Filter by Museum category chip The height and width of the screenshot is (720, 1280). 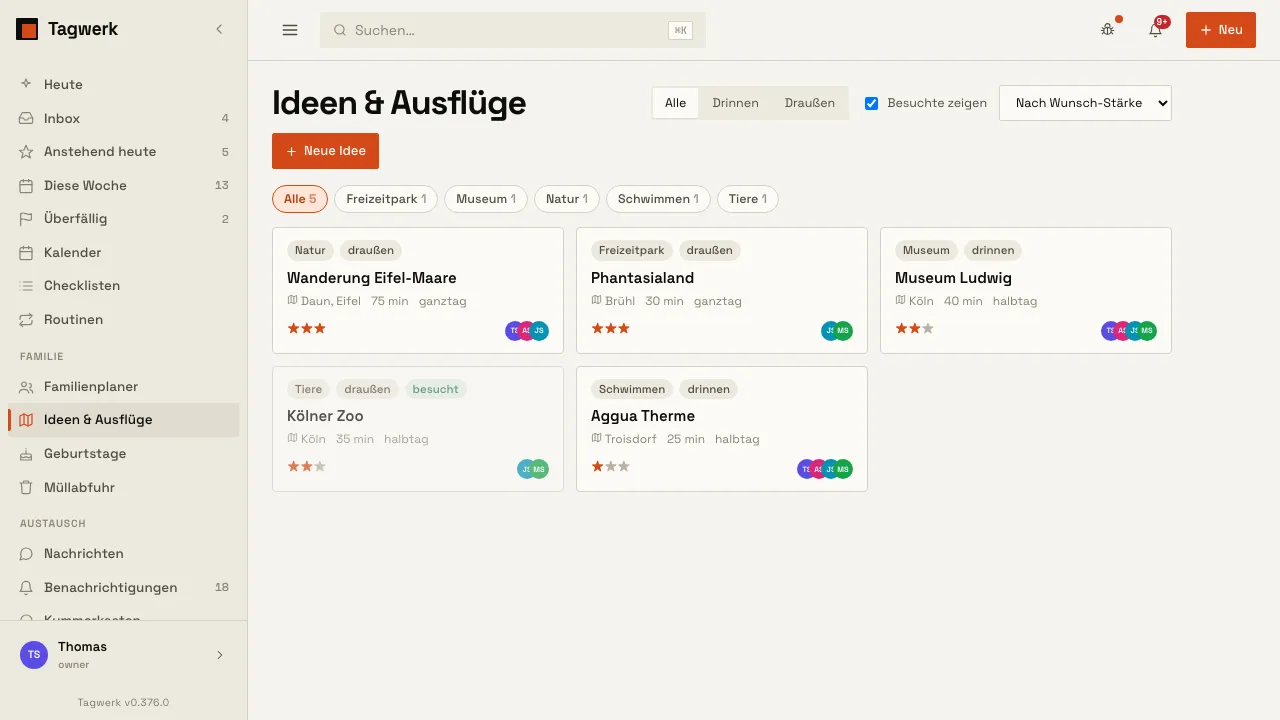pyautogui.click(x=486, y=199)
